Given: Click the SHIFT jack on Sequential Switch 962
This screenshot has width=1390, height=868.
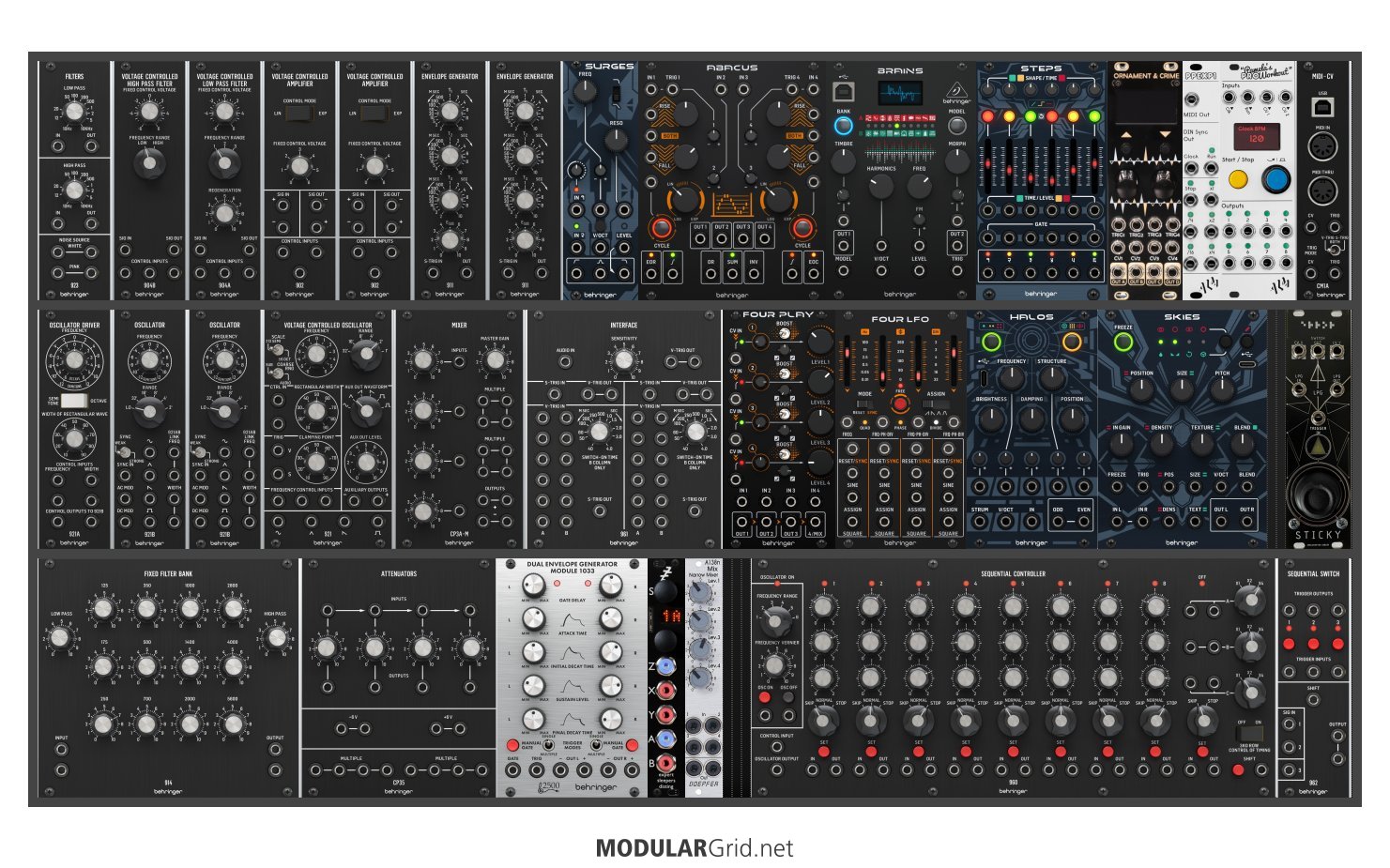Looking at the screenshot, I should [1313, 700].
